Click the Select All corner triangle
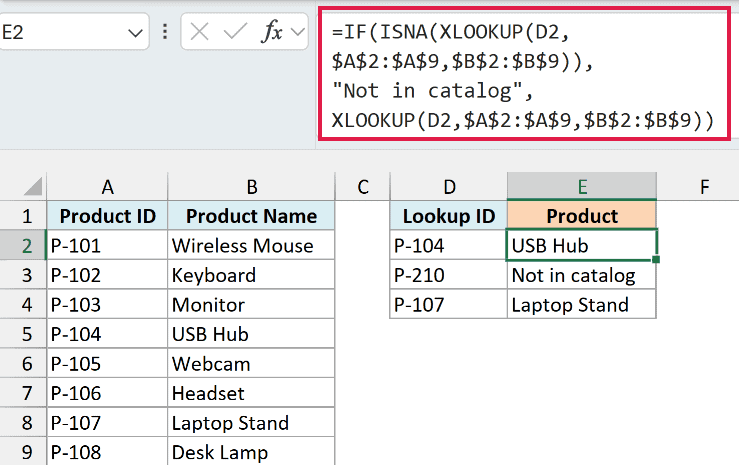 [33, 187]
